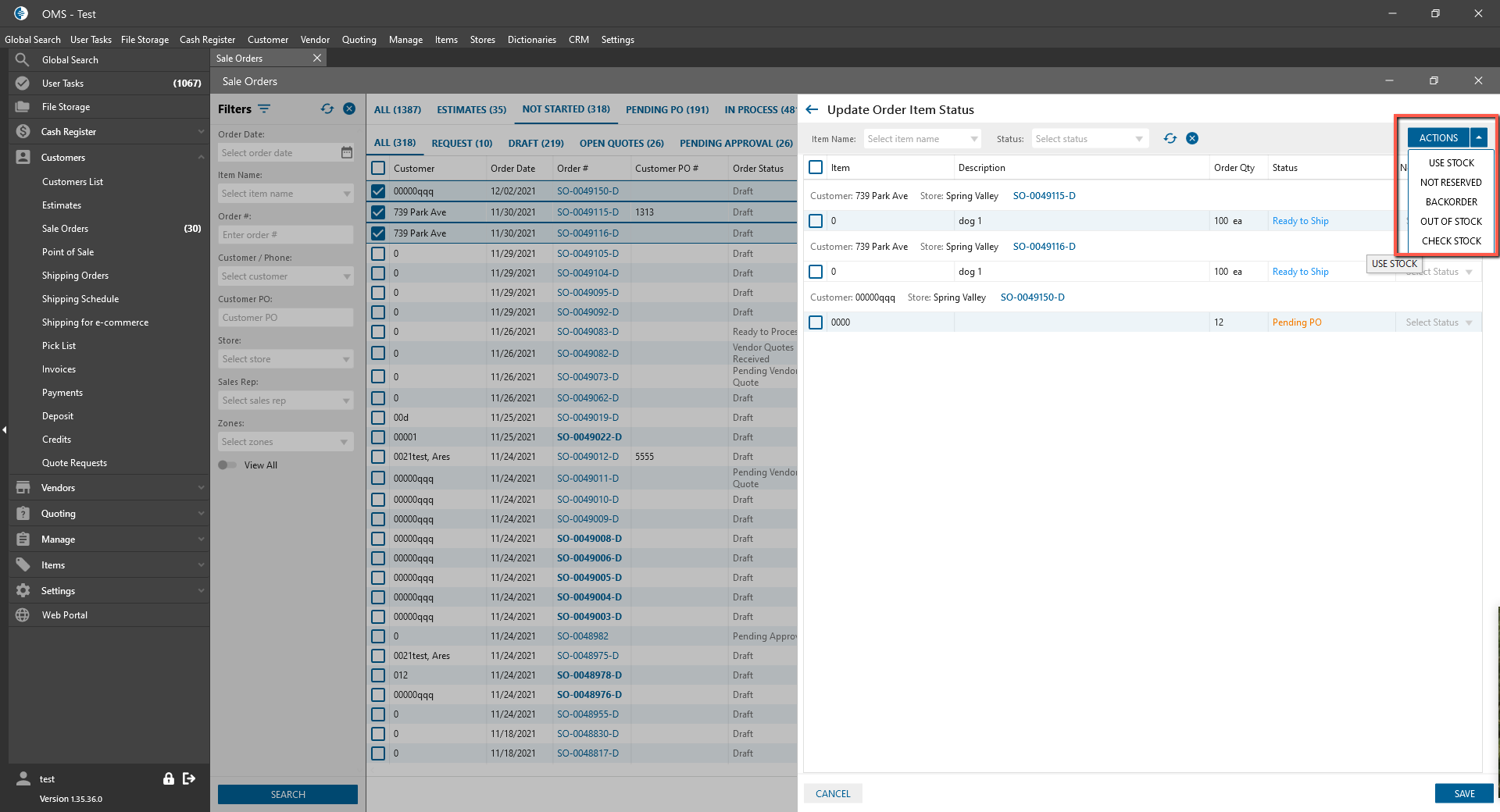This screenshot has width=1500, height=812.
Task: Open order link SO-0049105-D
Action: pos(587,254)
